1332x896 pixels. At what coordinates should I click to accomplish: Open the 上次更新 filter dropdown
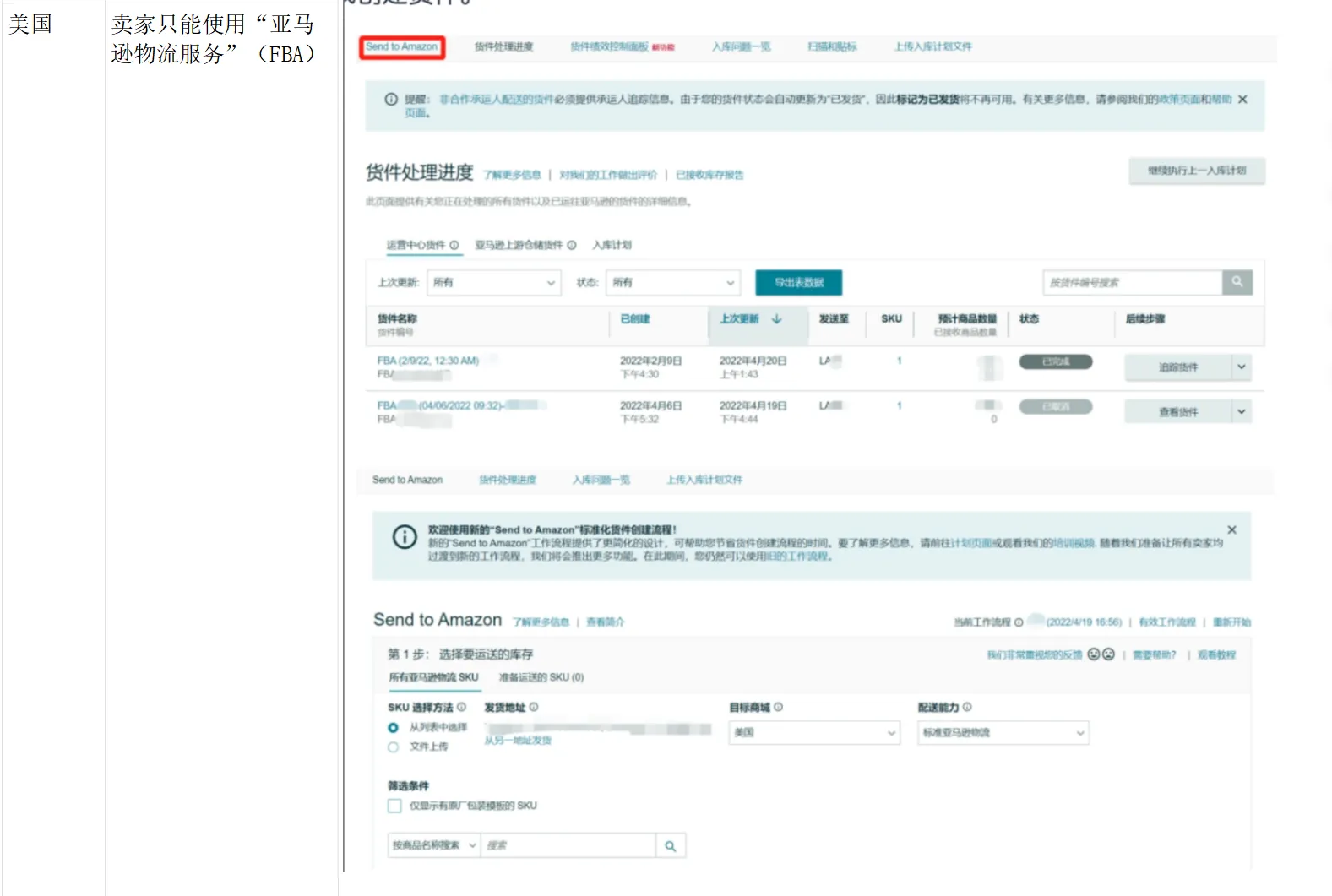(x=494, y=282)
